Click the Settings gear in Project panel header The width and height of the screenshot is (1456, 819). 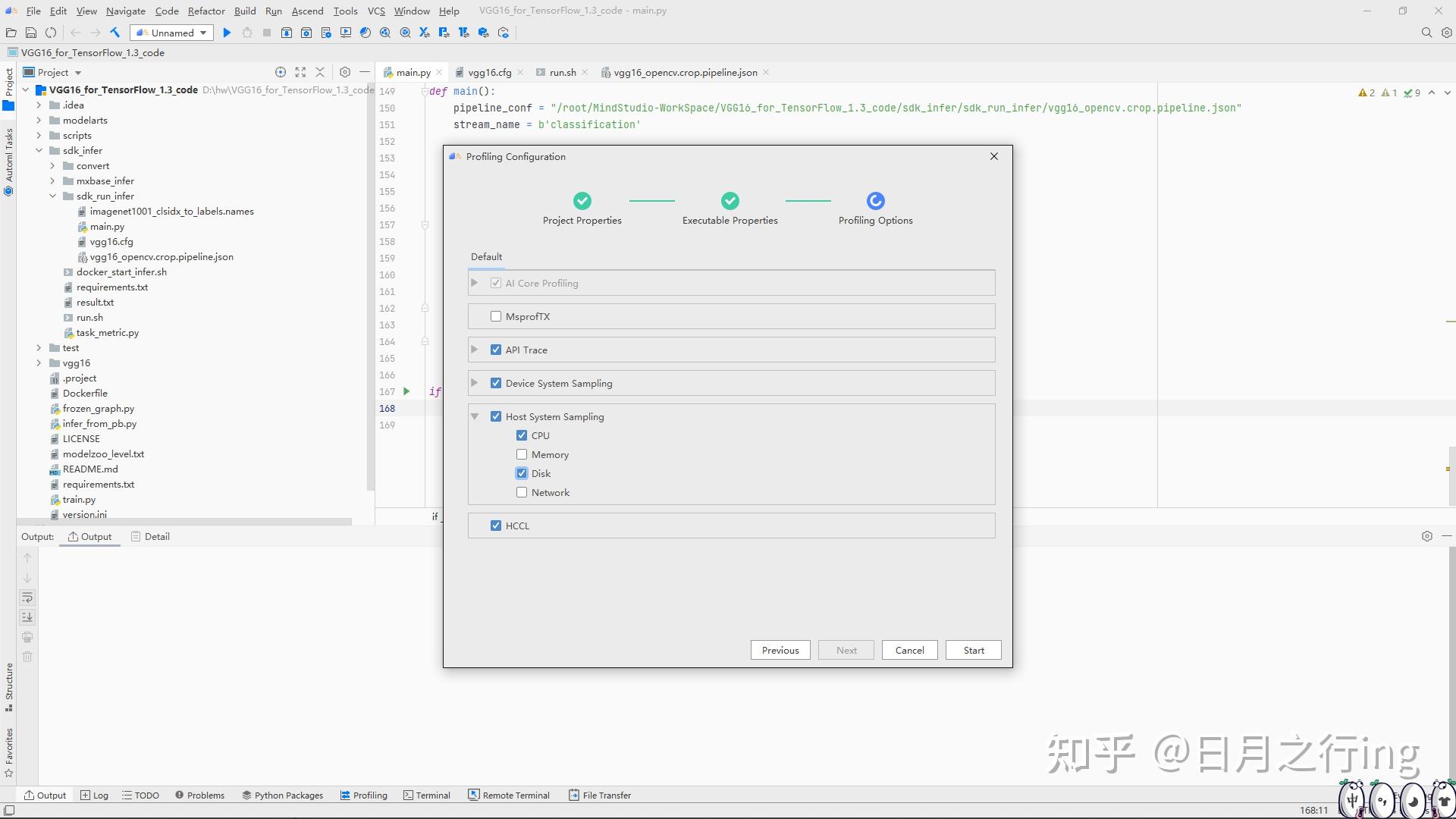[x=345, y=72]
